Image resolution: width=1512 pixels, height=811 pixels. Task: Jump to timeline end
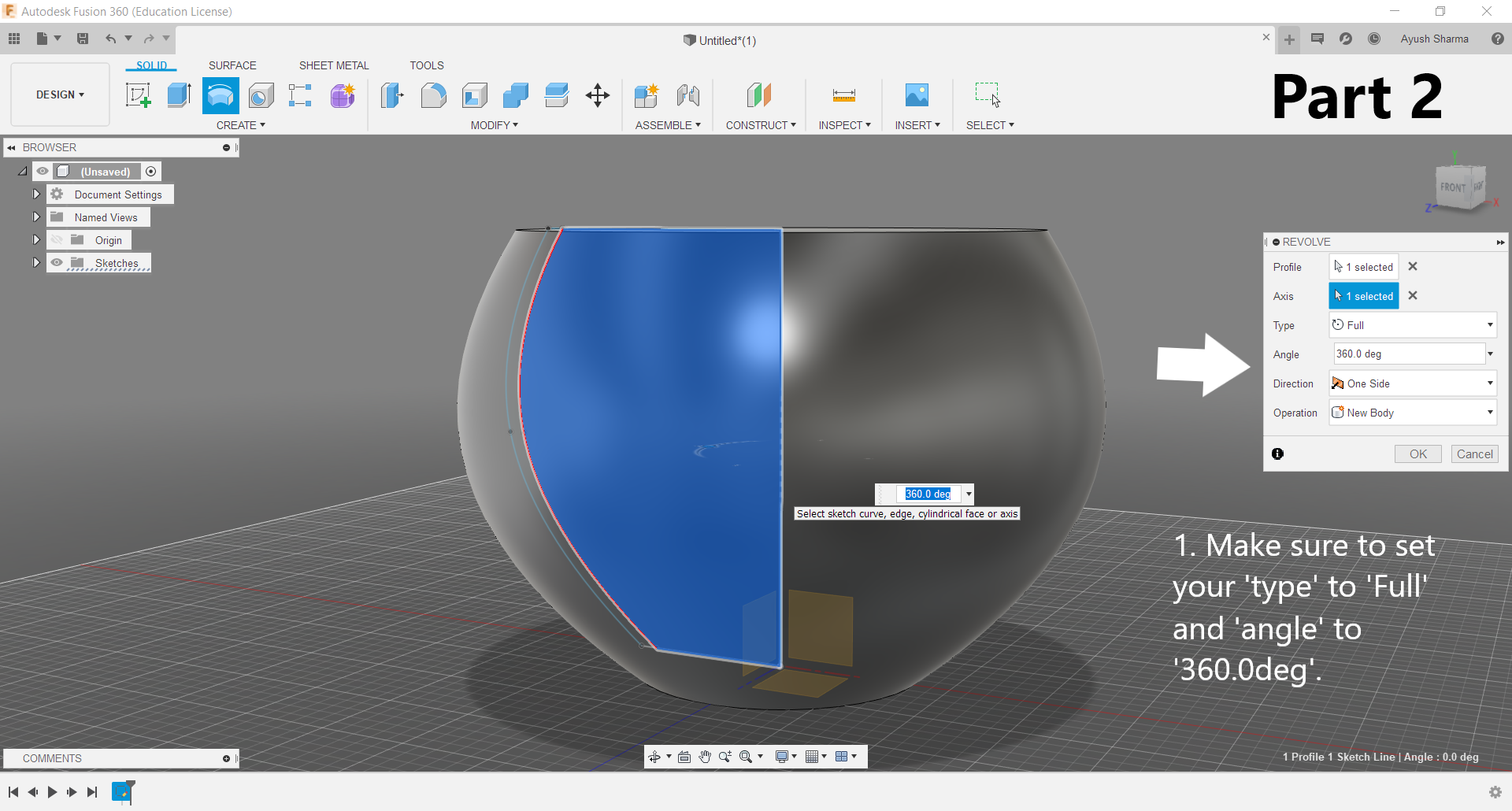[92, 792]
